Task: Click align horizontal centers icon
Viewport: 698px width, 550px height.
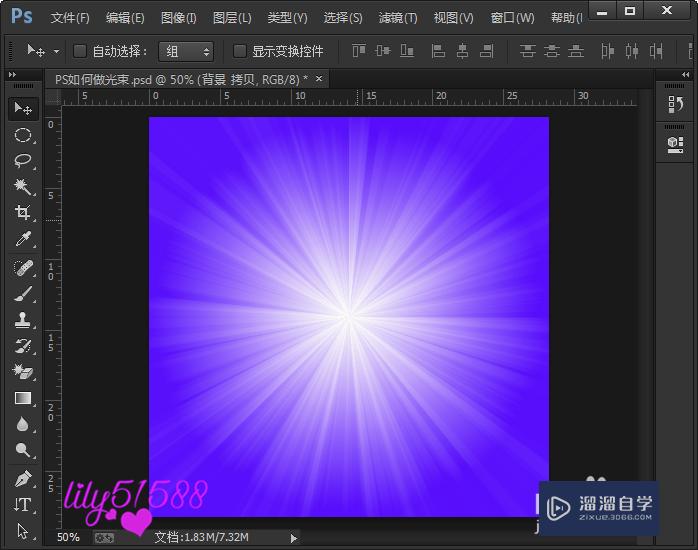Action: [x=463, y=51]
